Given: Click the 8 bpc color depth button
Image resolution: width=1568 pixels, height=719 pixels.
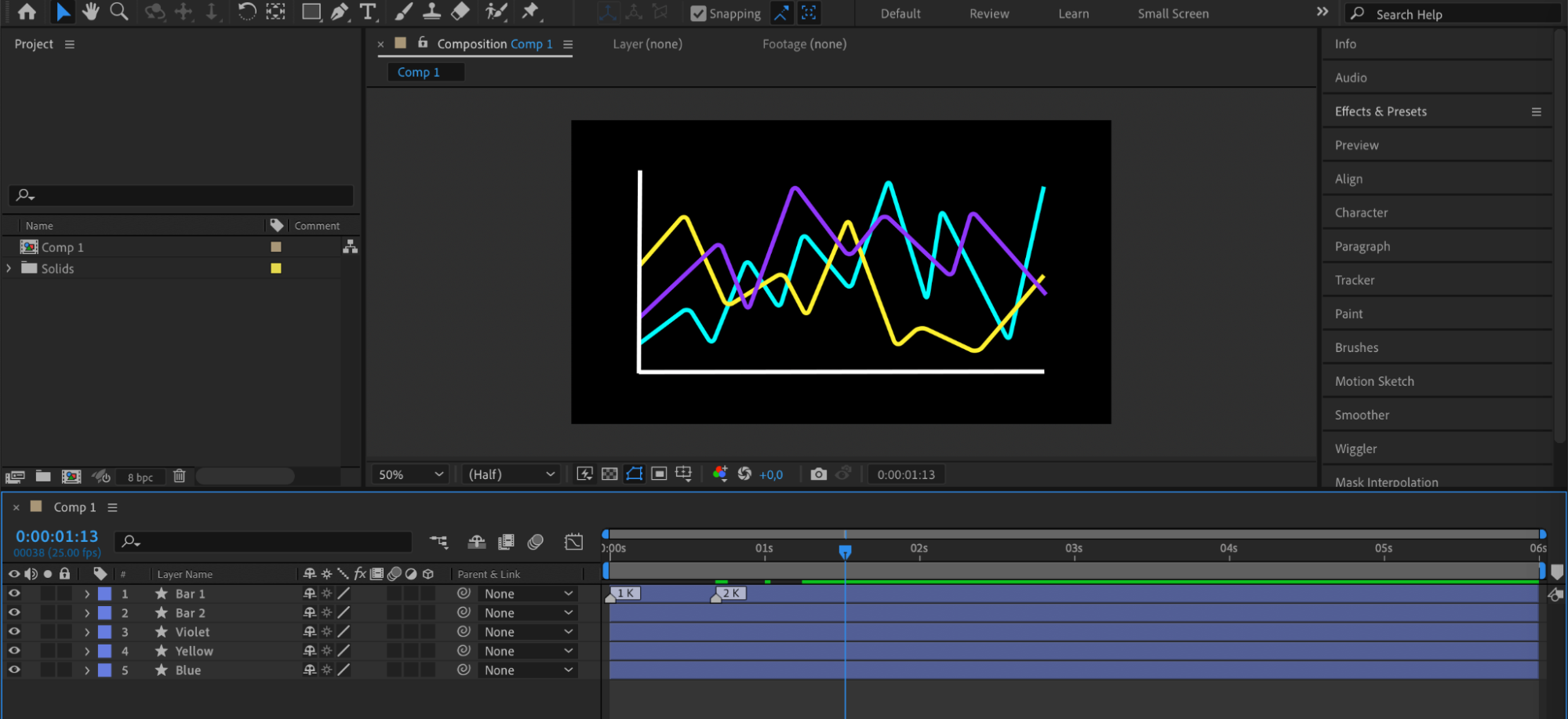Looking at the screenshot, I should 140,477.
